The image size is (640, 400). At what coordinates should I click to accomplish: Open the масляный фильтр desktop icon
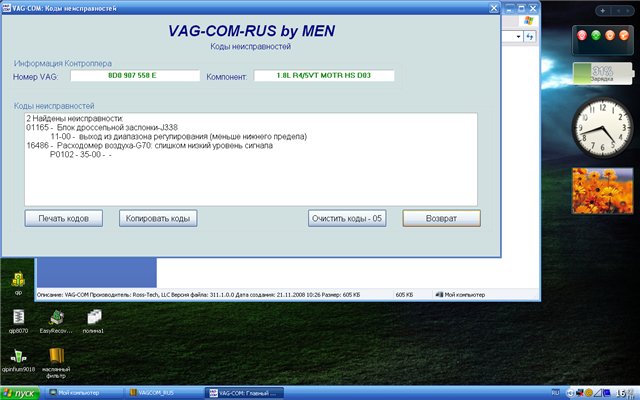pos(57,357)
